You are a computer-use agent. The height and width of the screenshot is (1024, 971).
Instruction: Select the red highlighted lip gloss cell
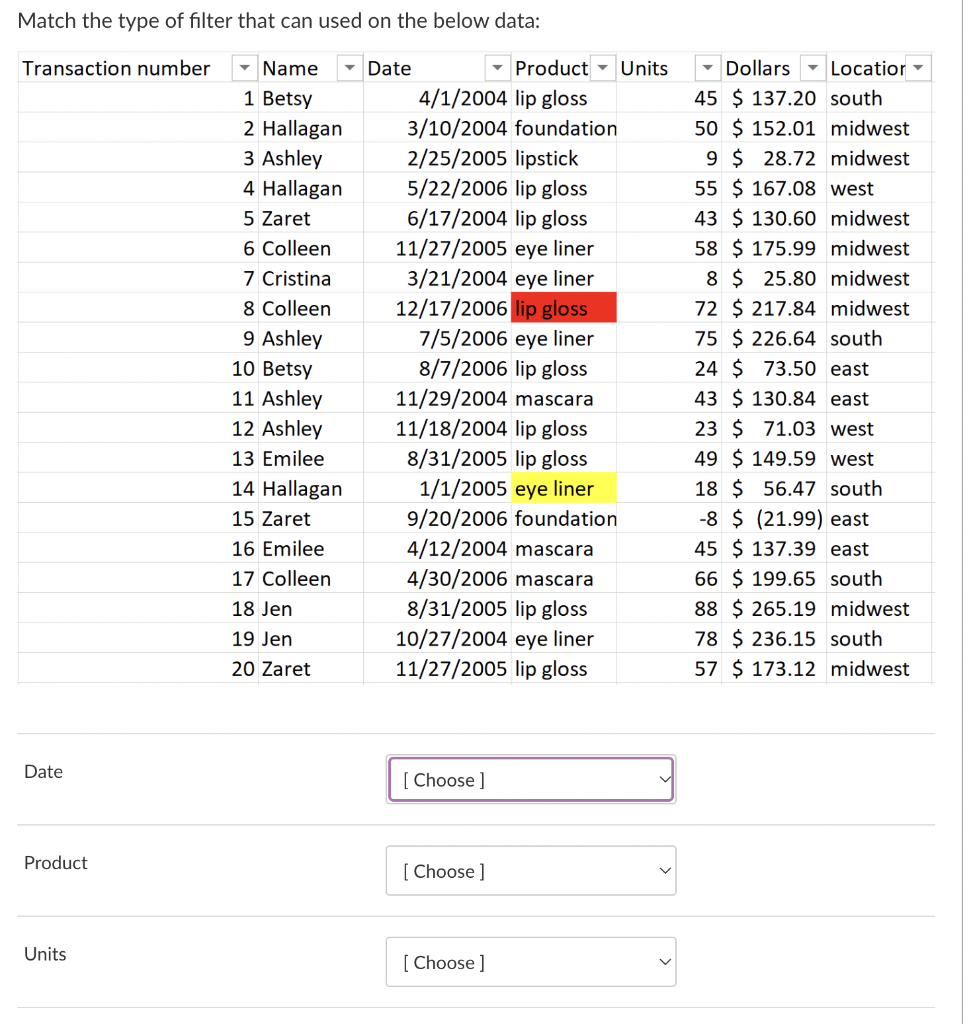click(563, 308)
